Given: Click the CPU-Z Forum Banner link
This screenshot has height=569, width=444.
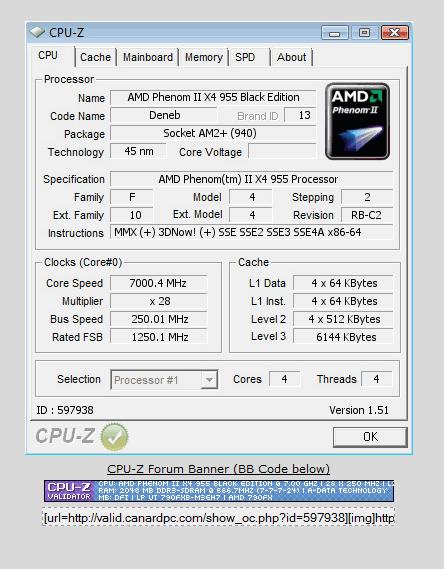Looking at the screenshot, I should [218, 469].
